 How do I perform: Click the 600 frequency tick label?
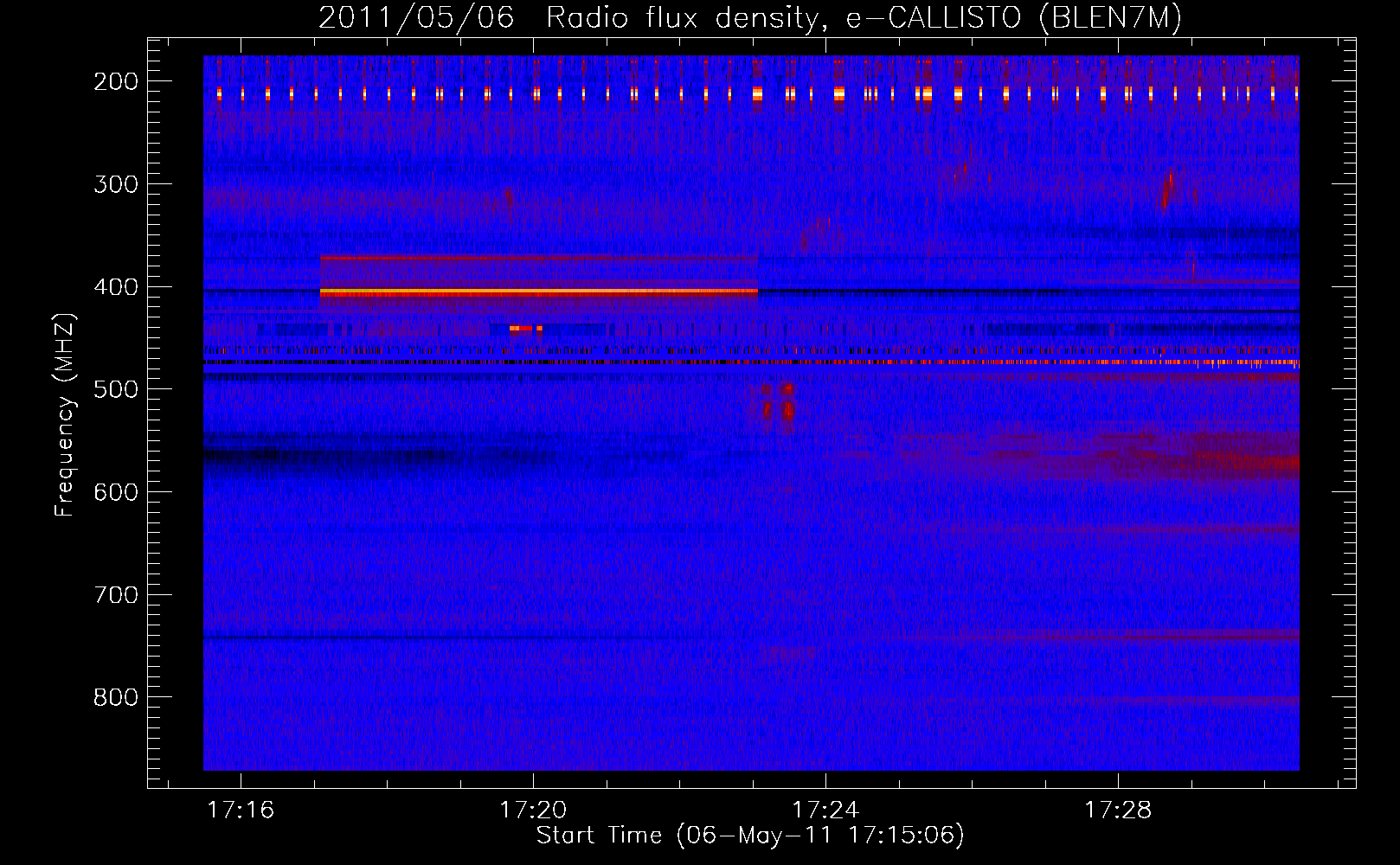tap(115, 492)
